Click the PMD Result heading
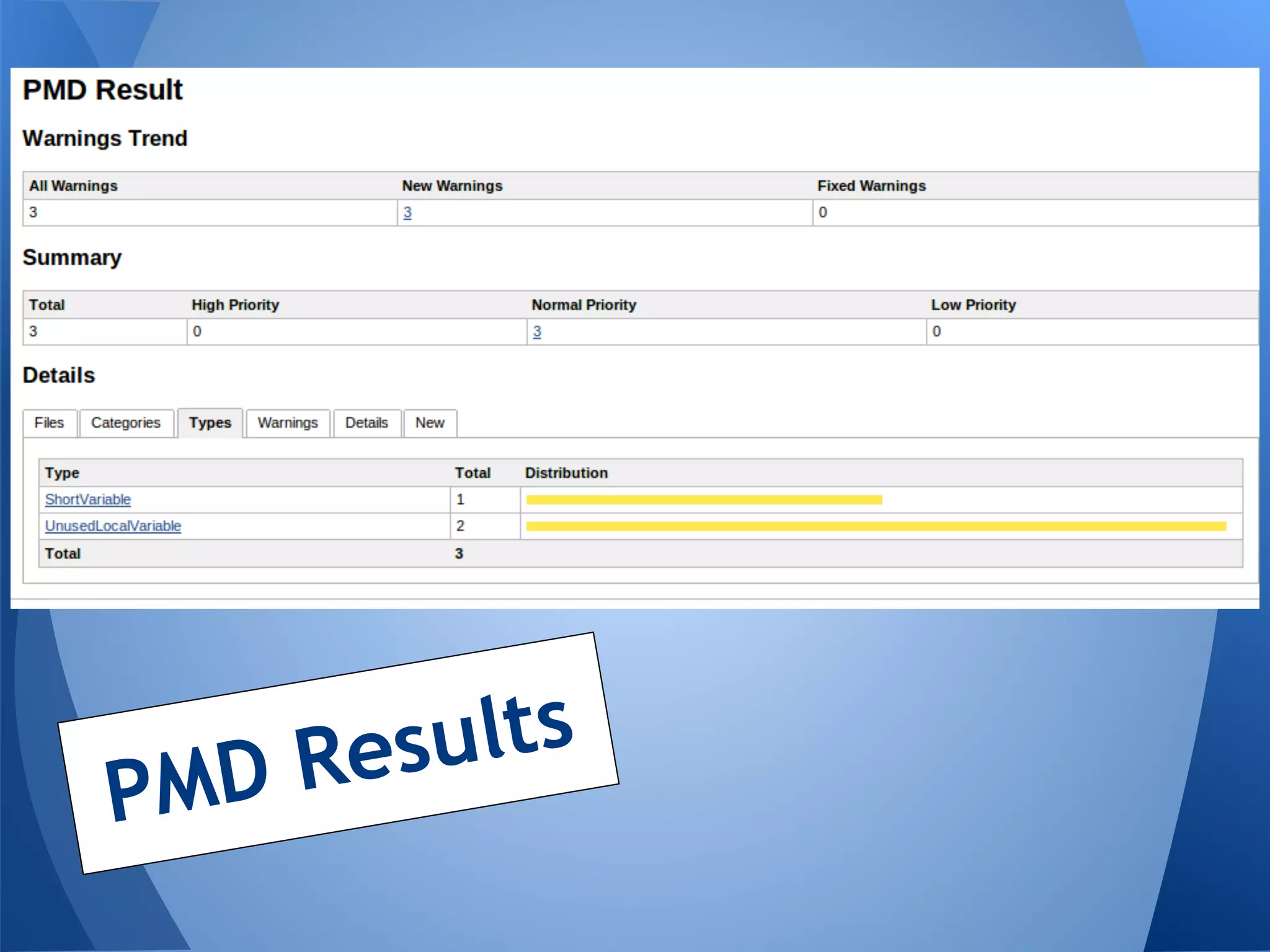Viewport: 1270px width, 952px height. pos(103,90)
